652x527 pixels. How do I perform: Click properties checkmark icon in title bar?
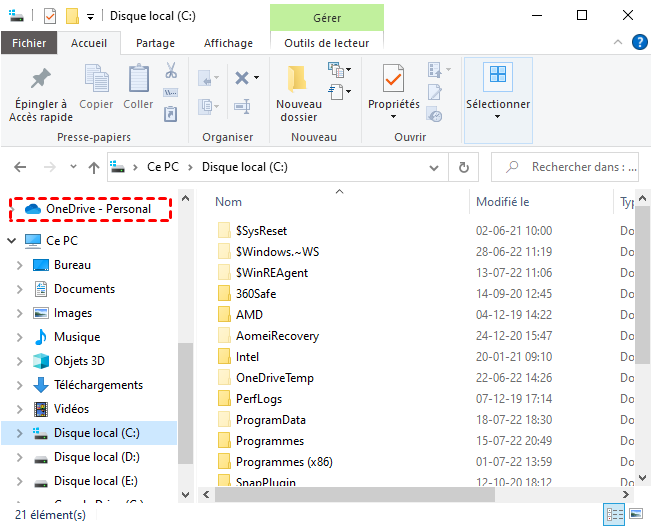[50, 17]
